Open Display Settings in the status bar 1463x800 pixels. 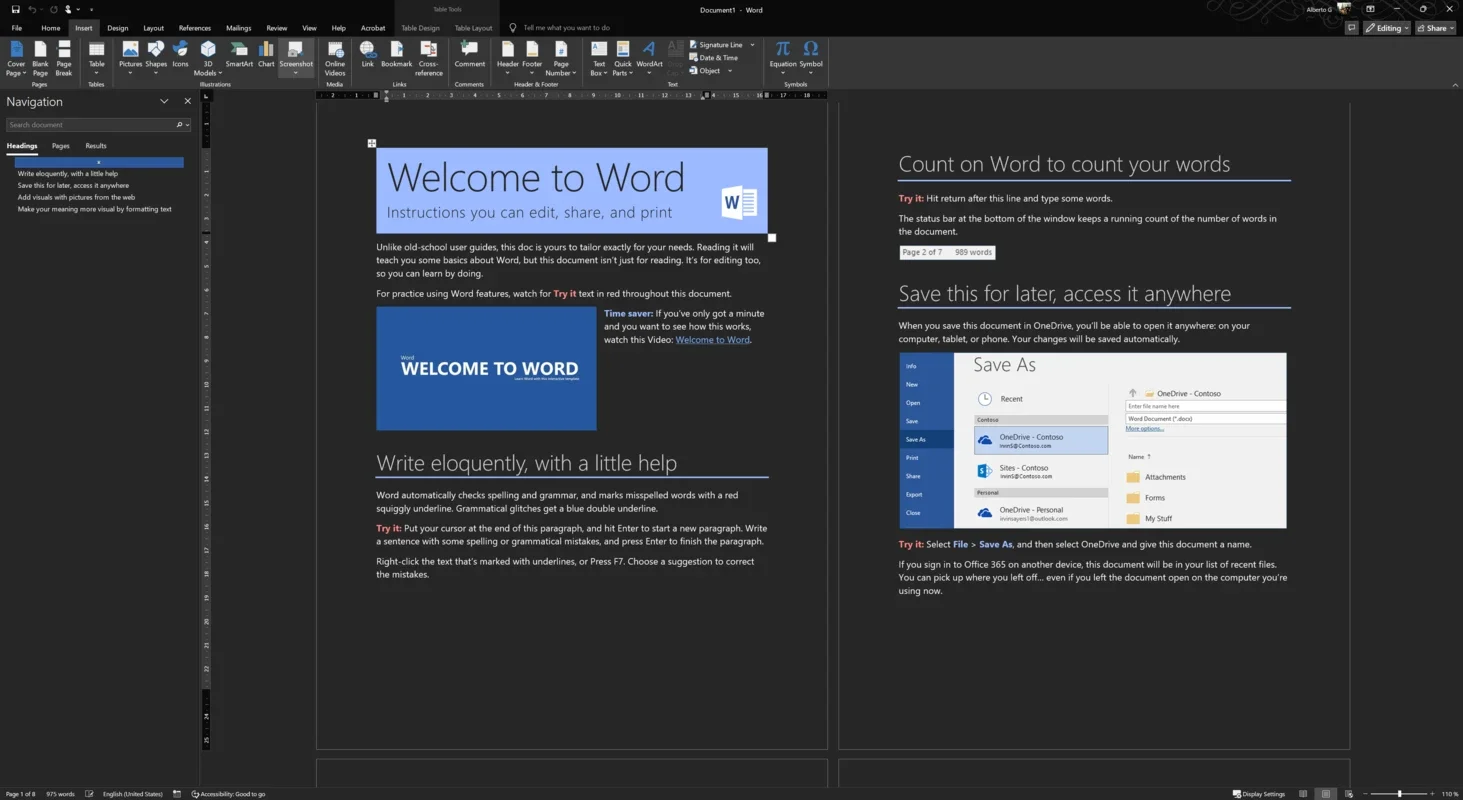coord(1259,794)
